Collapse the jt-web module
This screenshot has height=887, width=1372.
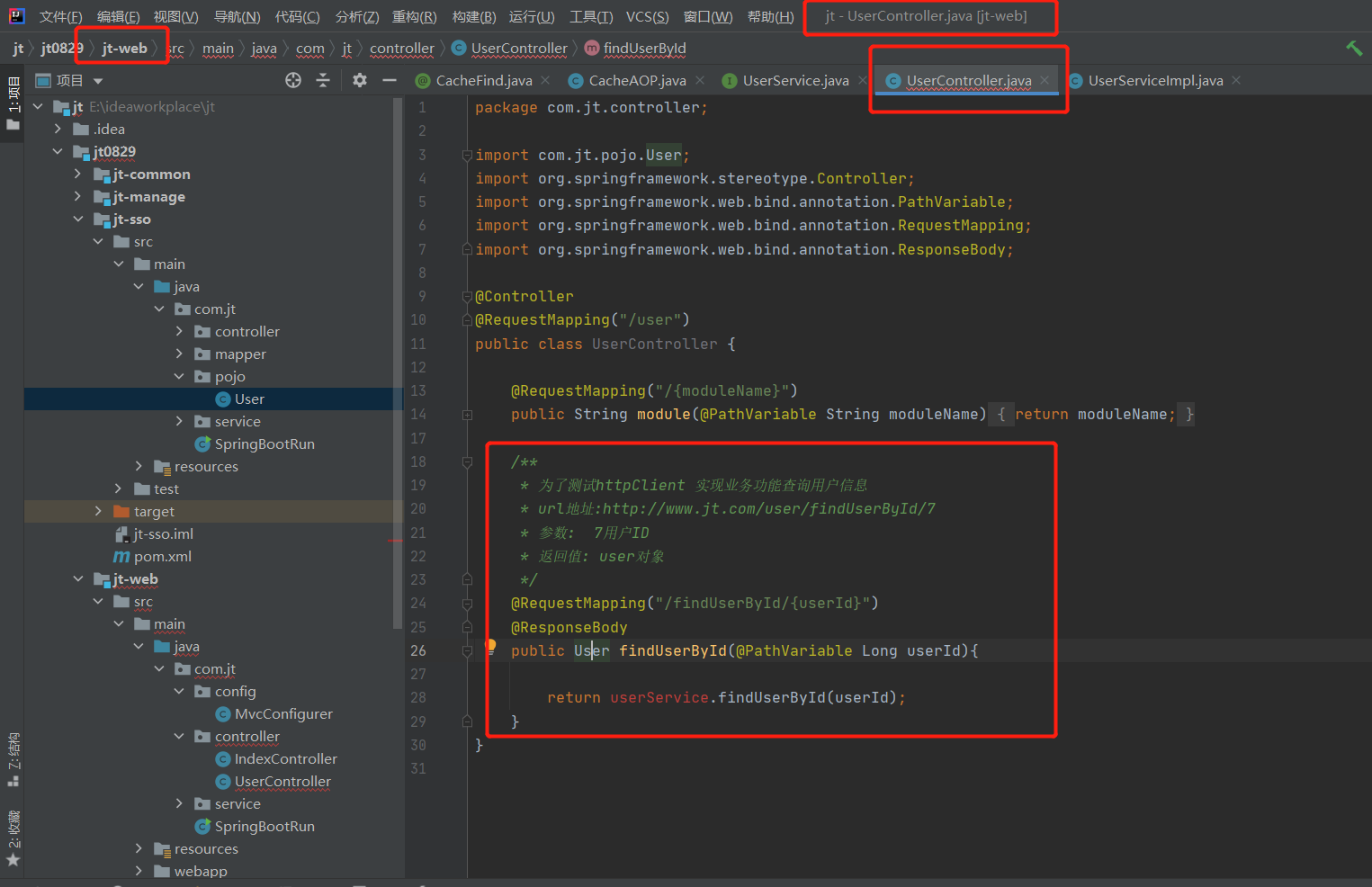point(78,578)
